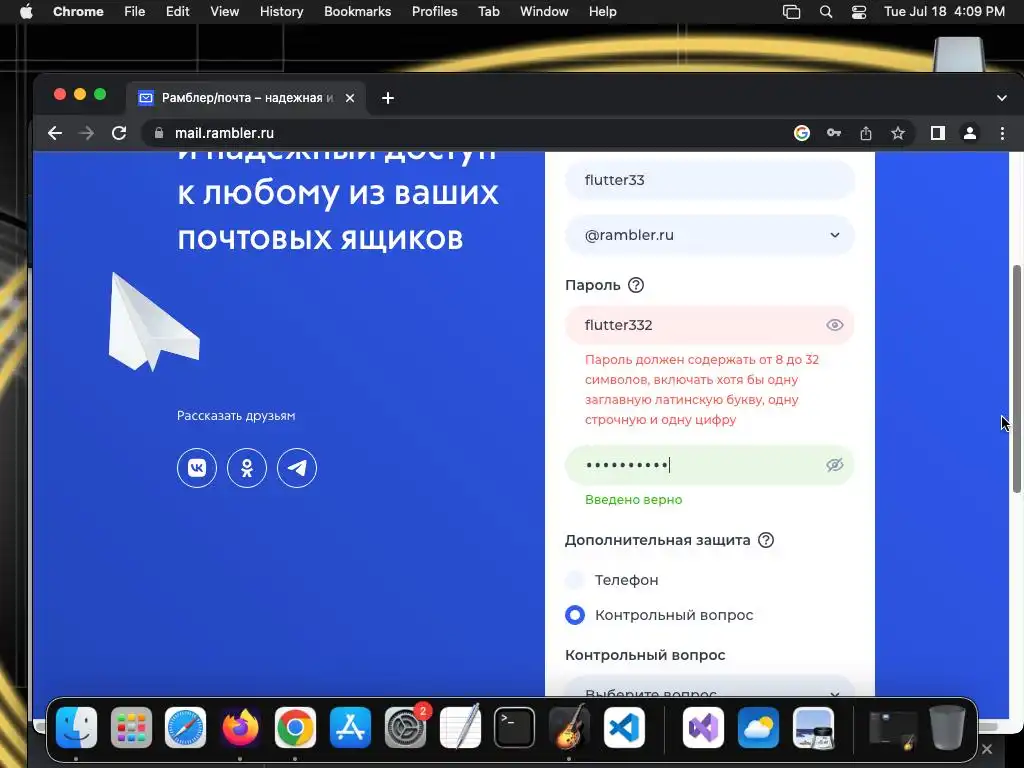
Task: Share via Telegram social icon
Action: coord(297,468)
